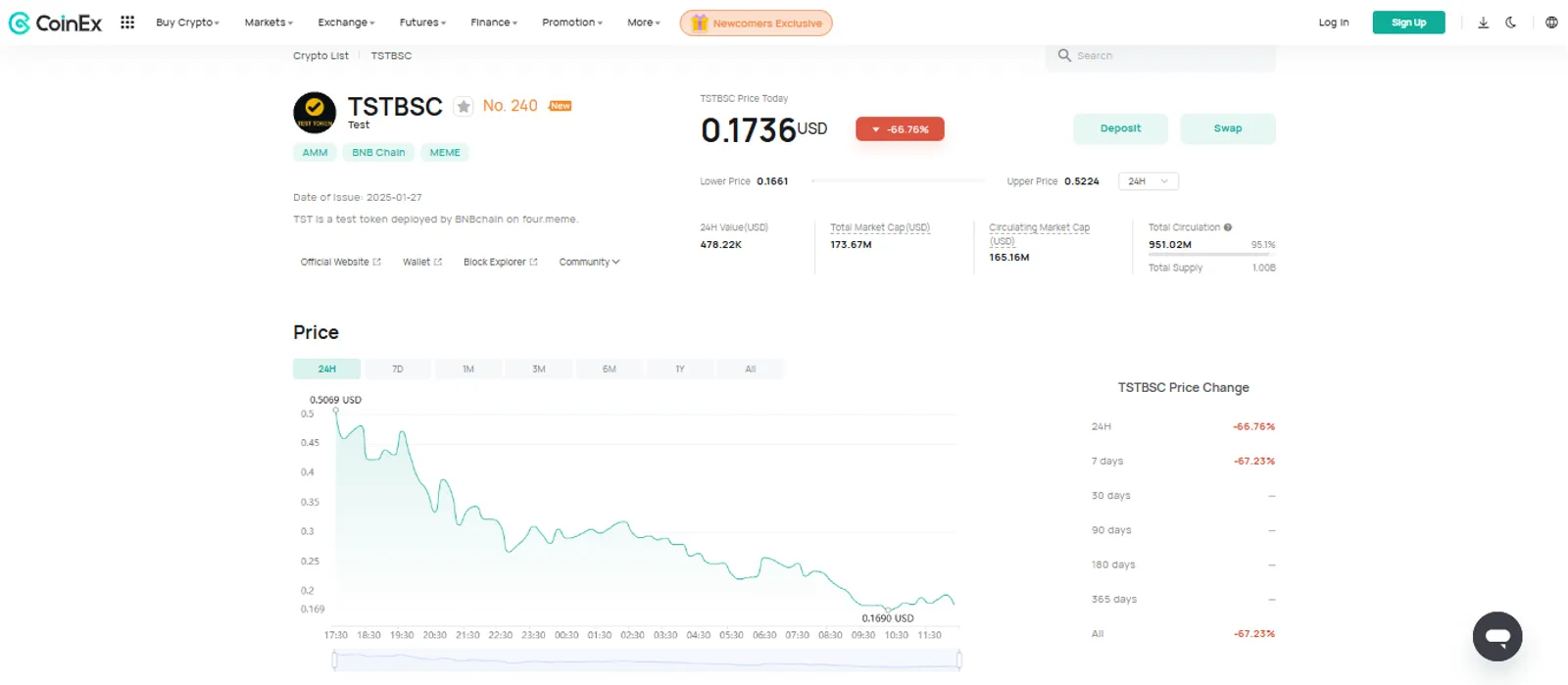The image size is (1568, 685).
Task: Switch chart to 6M range
Action: coord(610,369)
